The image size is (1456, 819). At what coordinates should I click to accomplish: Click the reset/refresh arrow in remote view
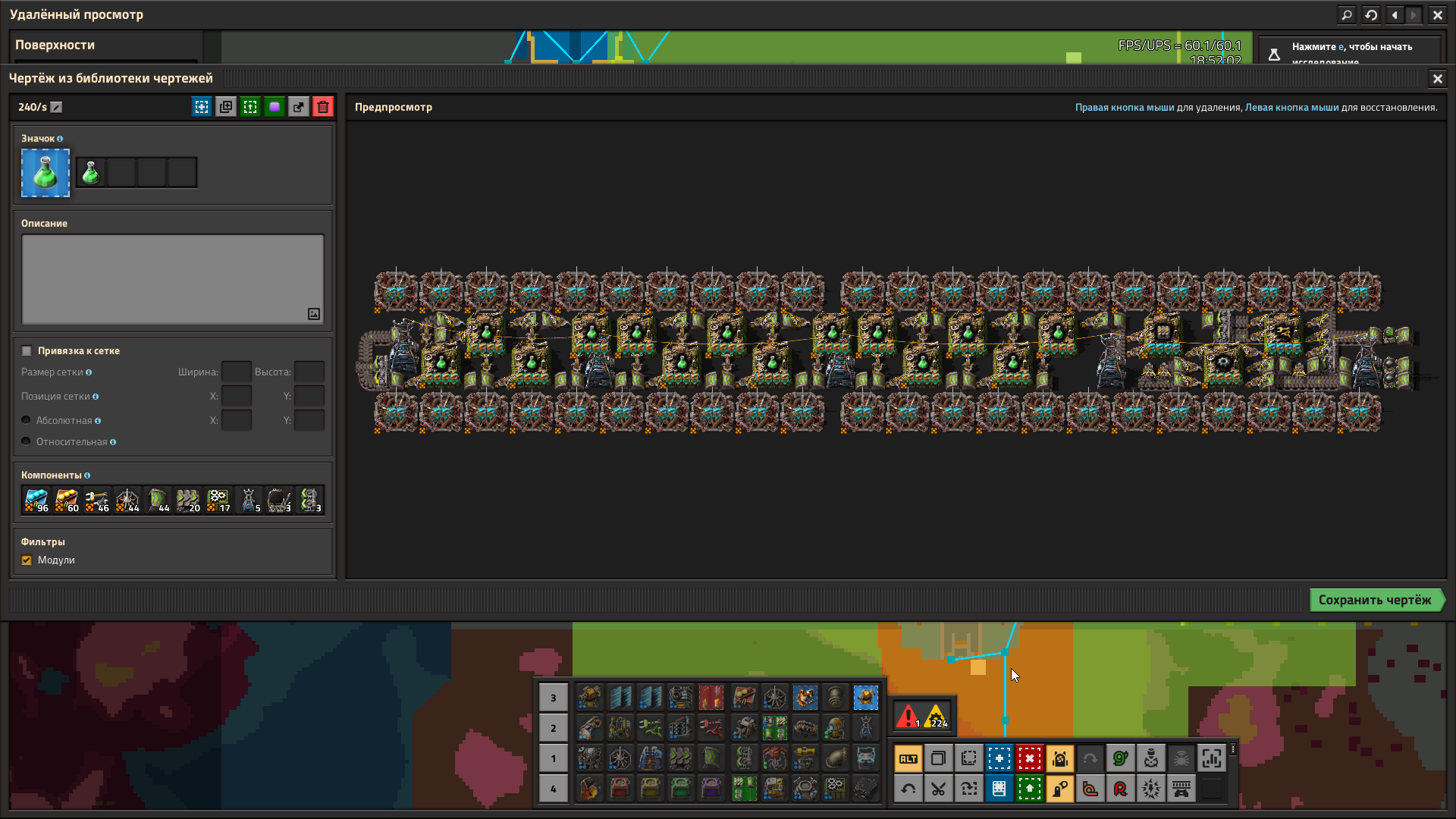pyautogui.click(x=1371, y=14)
